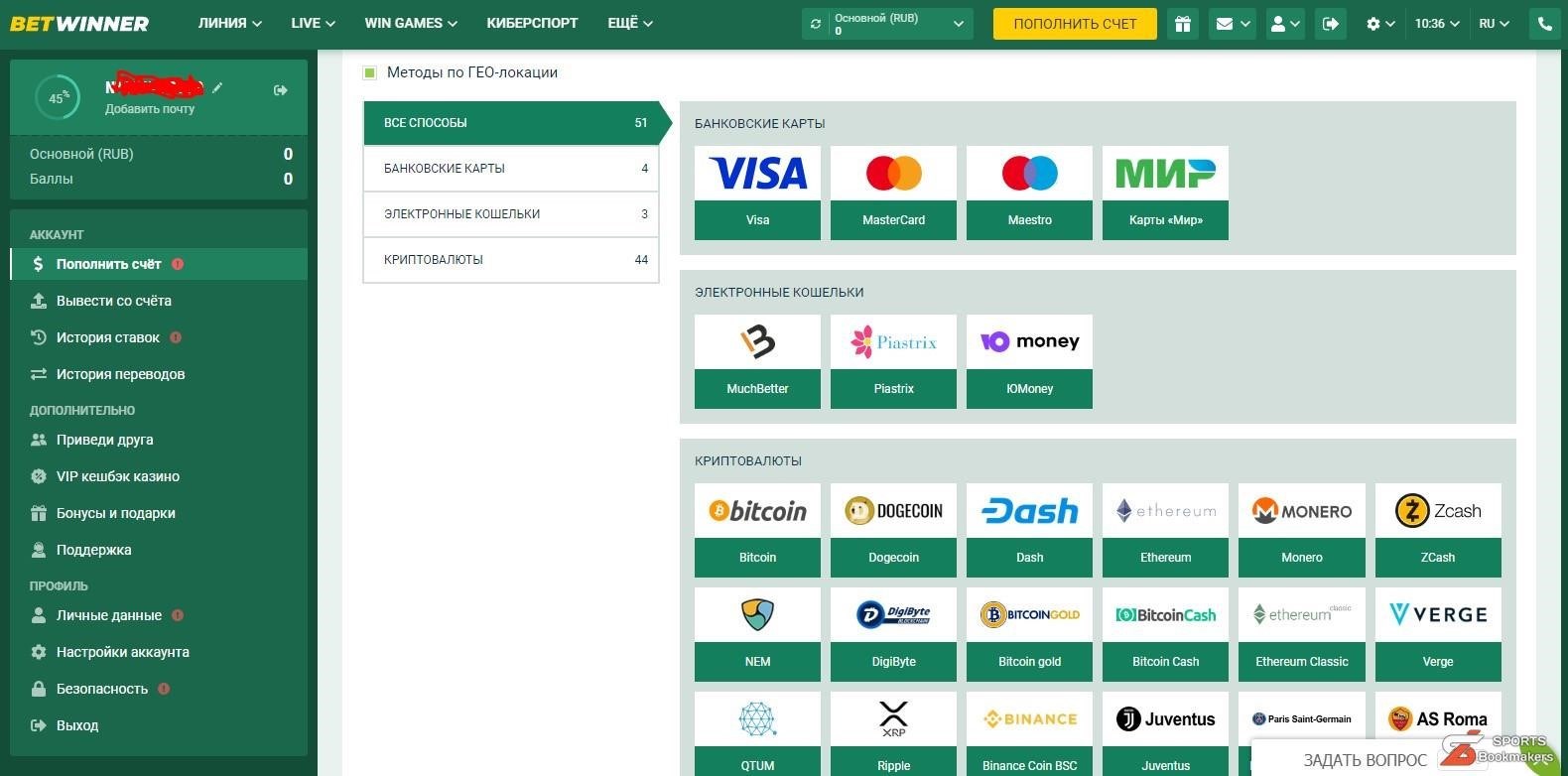Pick Bitcoin gold deposit option
The height and width of the screenshot is (776, 1568).
[1029, 634]
